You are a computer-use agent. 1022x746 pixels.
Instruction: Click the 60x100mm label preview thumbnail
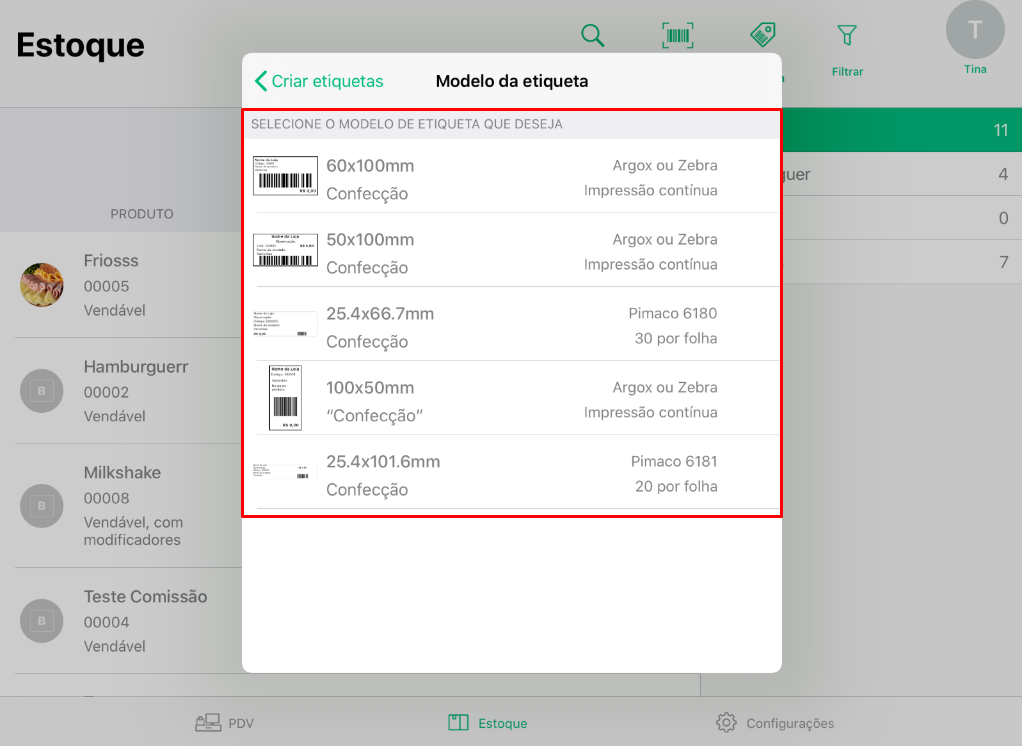[x=285, y=176]
